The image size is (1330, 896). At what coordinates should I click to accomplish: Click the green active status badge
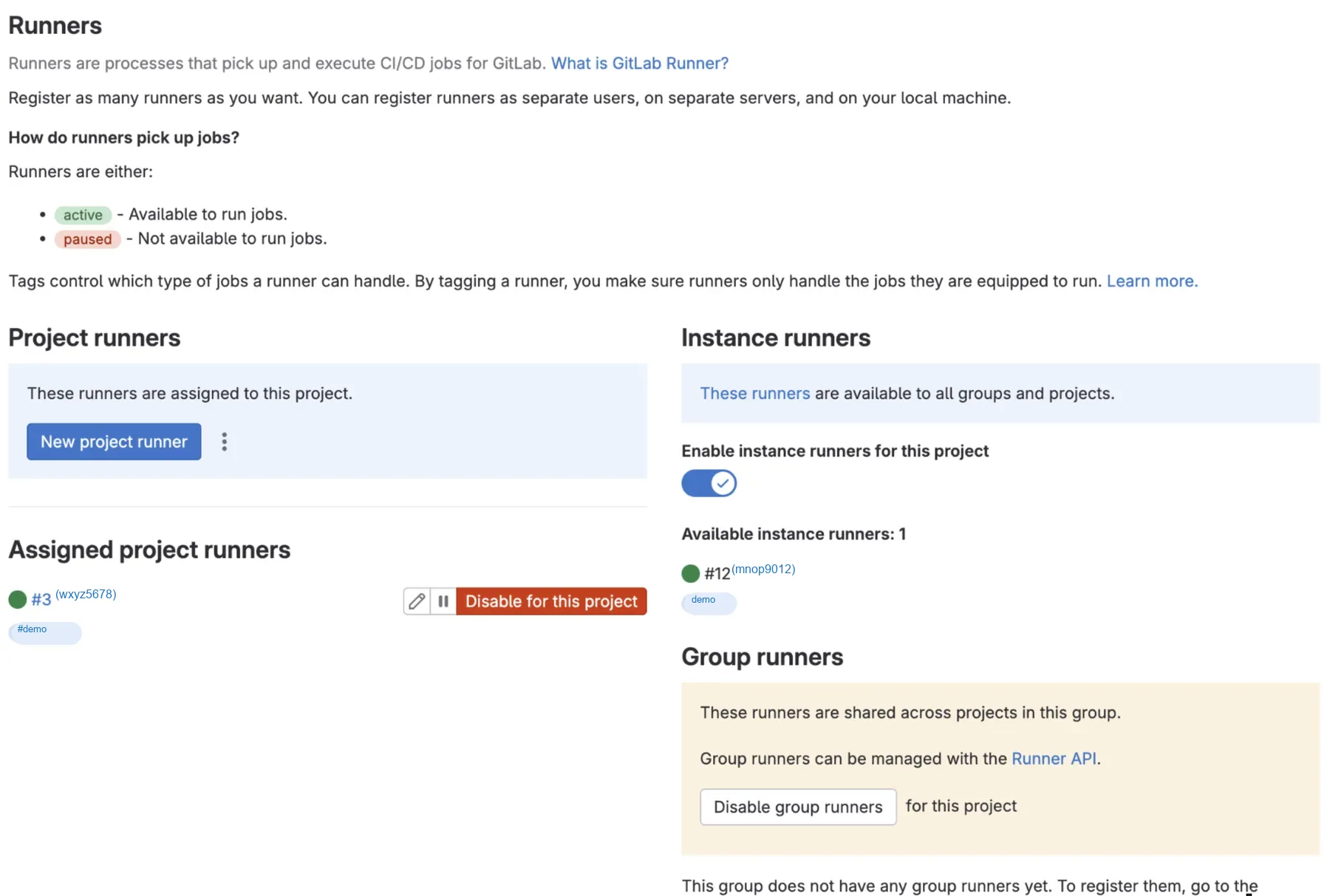[x=83, y=215]
